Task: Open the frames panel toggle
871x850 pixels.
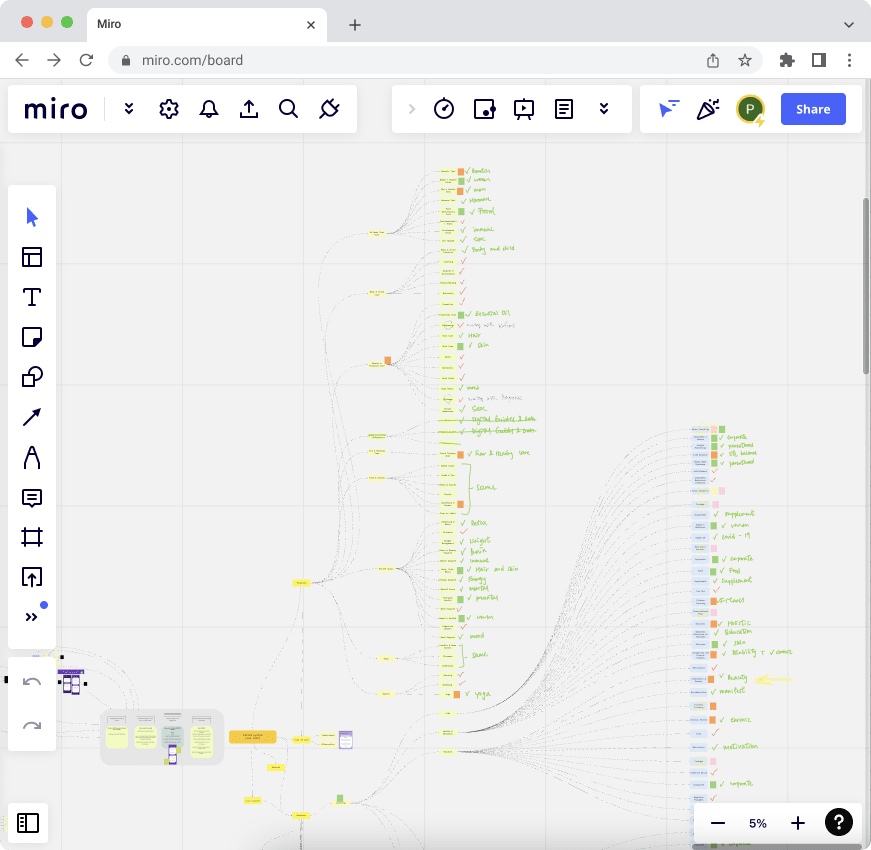Action: (28, 823)
